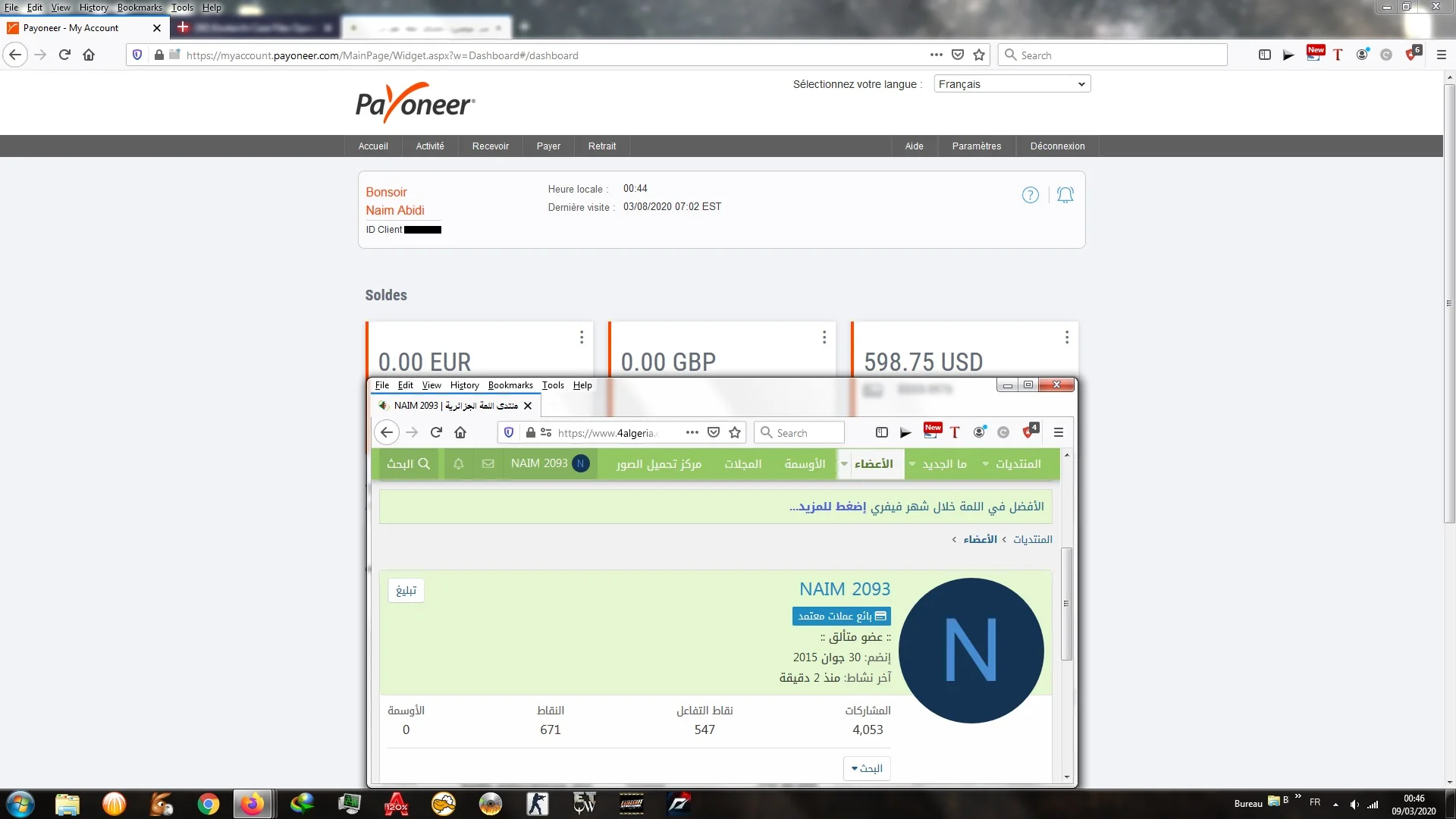The height and width of the screenshot is (819, 1456).
Task: Expand the البحث dropdown under profile stats
Action: click(867, 768)
